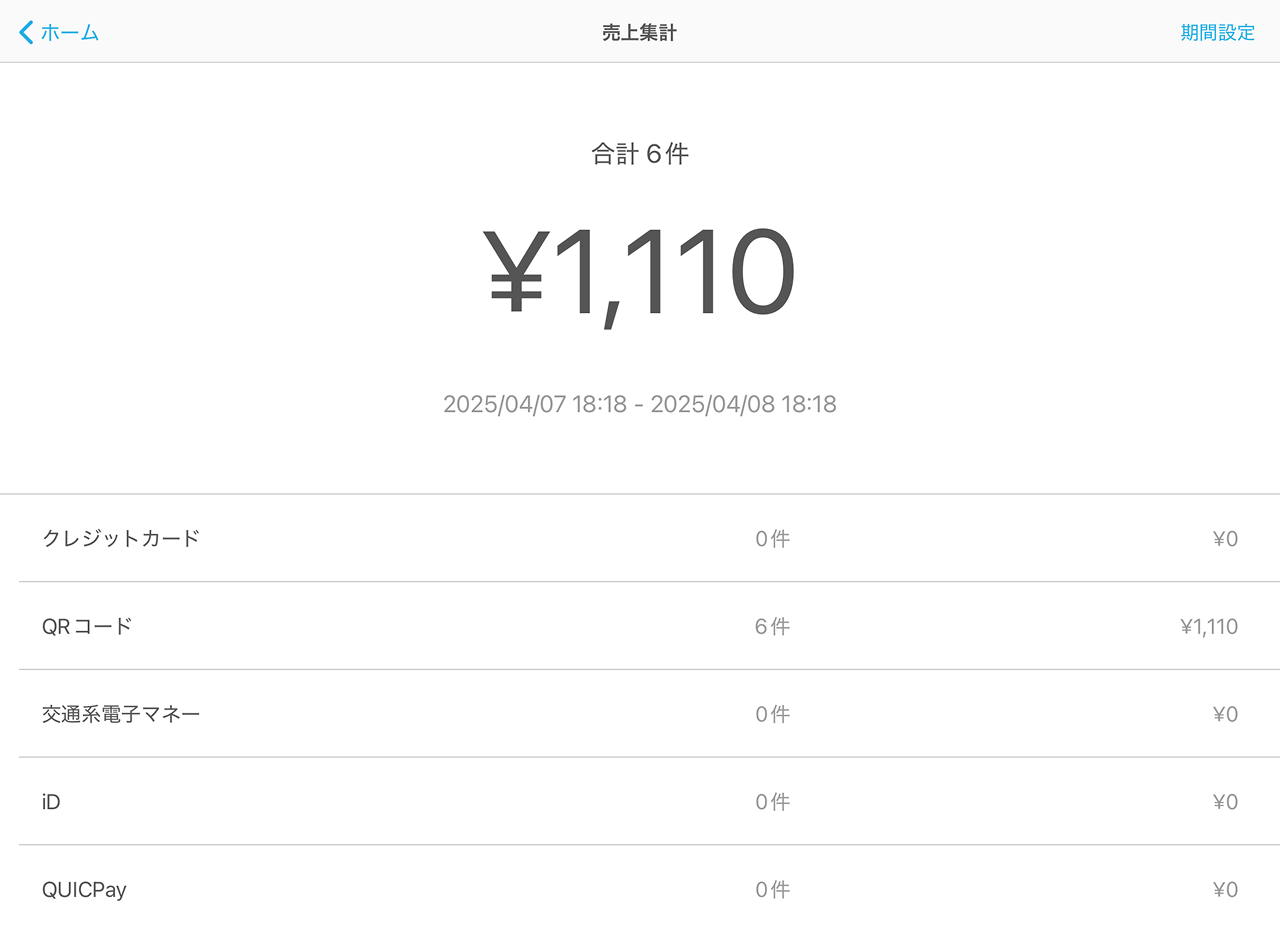Select the クレジットカード row label
This screenshot has height=931, width=1280.
tap(121, 538)
